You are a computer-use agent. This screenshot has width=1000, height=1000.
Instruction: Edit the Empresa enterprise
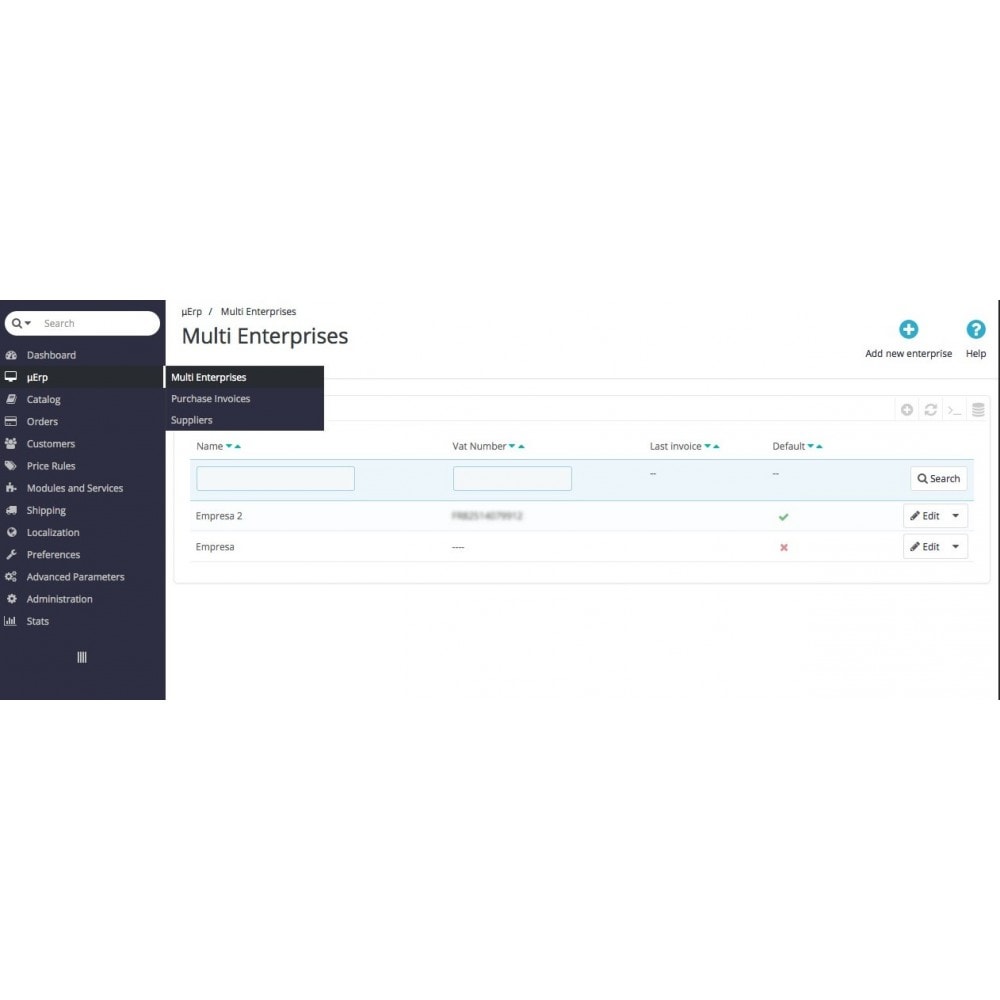tap(925, 547)
